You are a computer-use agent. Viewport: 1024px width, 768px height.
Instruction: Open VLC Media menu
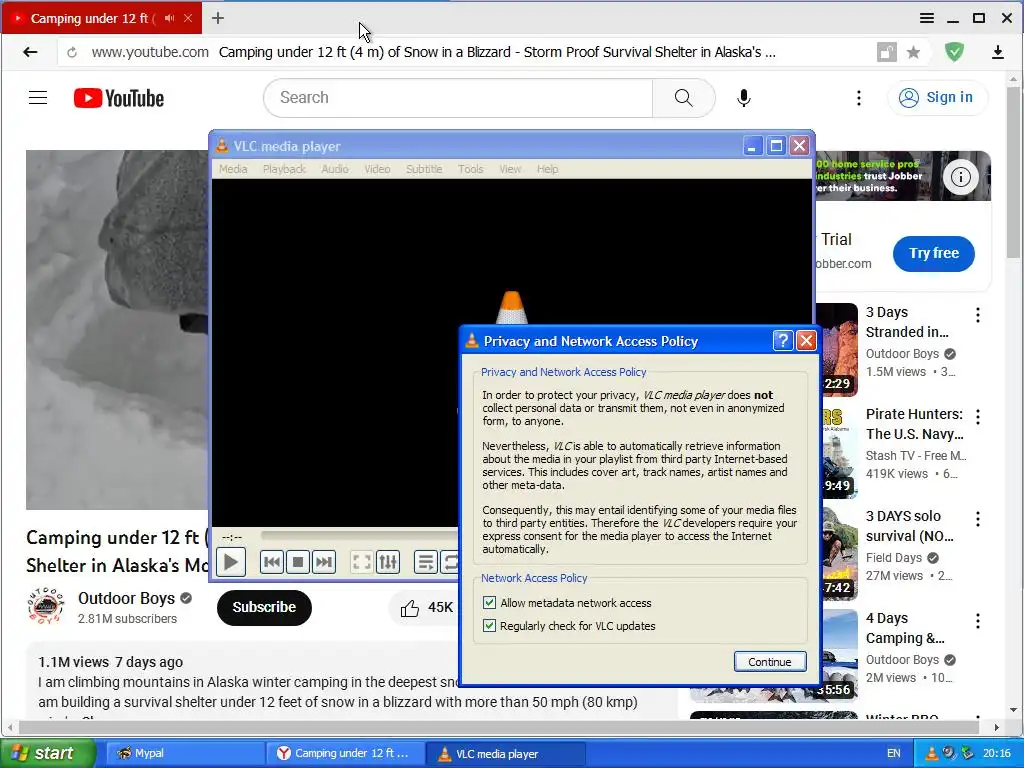(233, 169)
